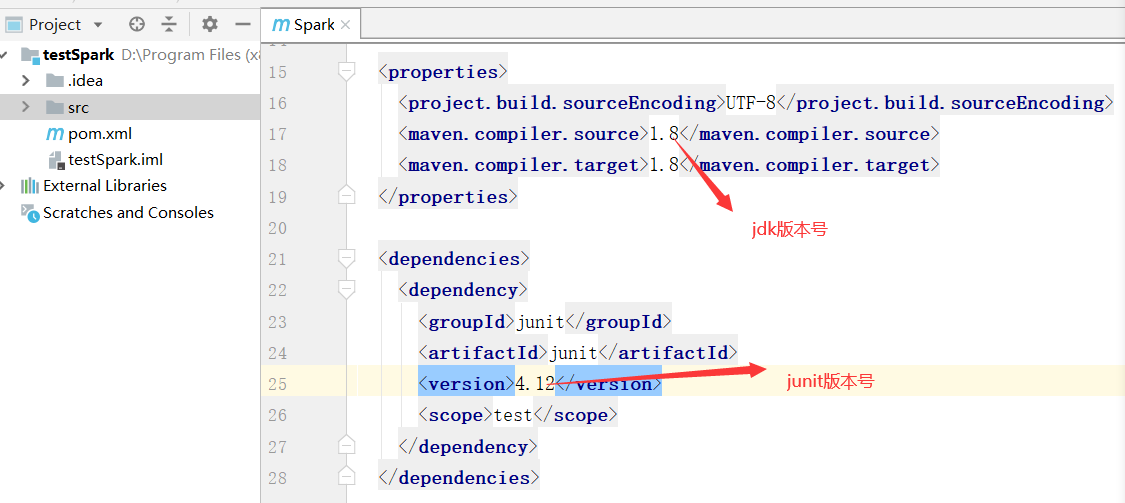Click the Project tool window icon

[x=14, y=25]
